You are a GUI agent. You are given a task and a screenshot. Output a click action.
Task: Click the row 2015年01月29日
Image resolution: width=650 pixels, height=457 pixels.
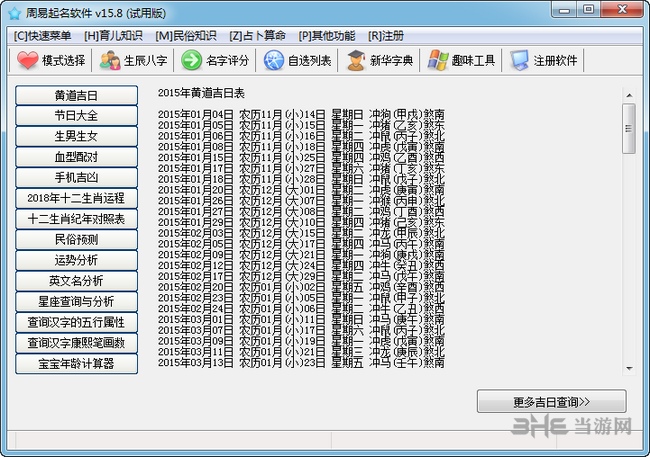coord(301,222)
